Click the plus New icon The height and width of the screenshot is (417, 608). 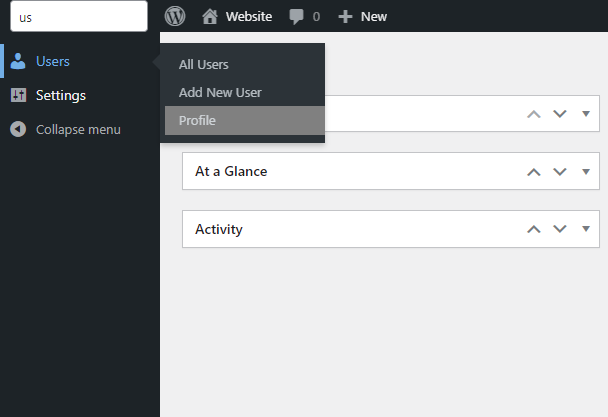(345, 16)
